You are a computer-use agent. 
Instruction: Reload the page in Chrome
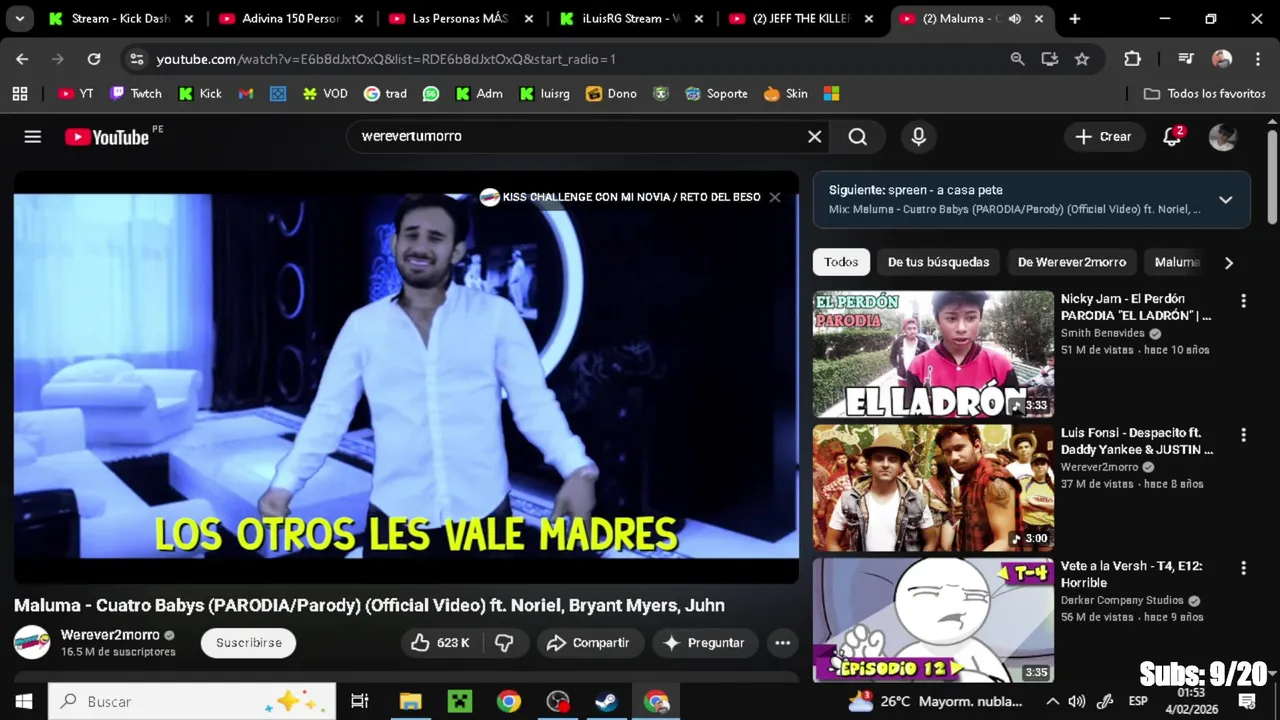pos(93,59)
